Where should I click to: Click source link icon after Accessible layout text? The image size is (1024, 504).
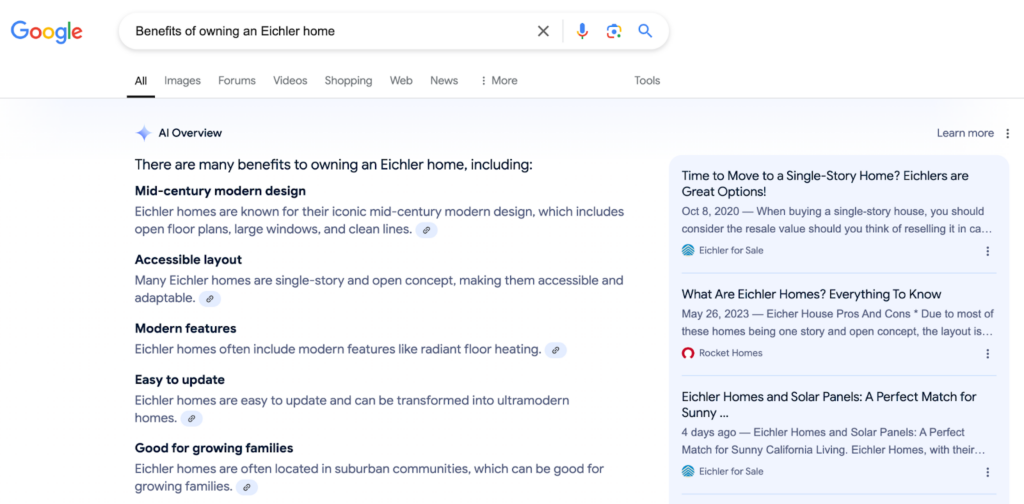pos(209,299)
